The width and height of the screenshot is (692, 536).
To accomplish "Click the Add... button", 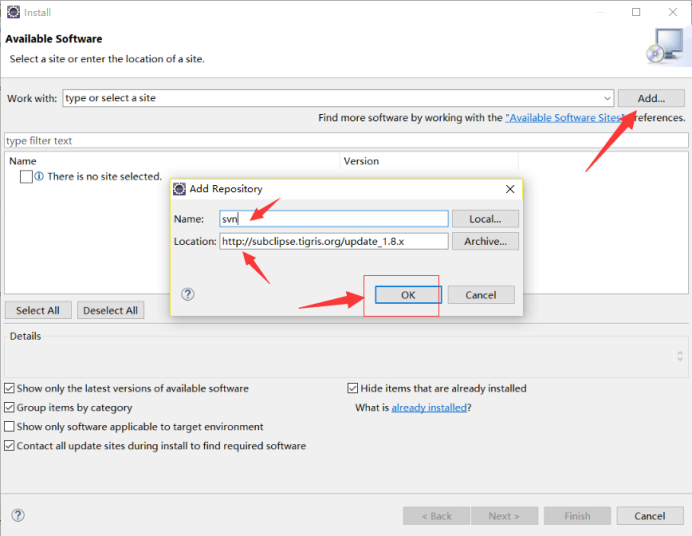I will pos(651,98).
